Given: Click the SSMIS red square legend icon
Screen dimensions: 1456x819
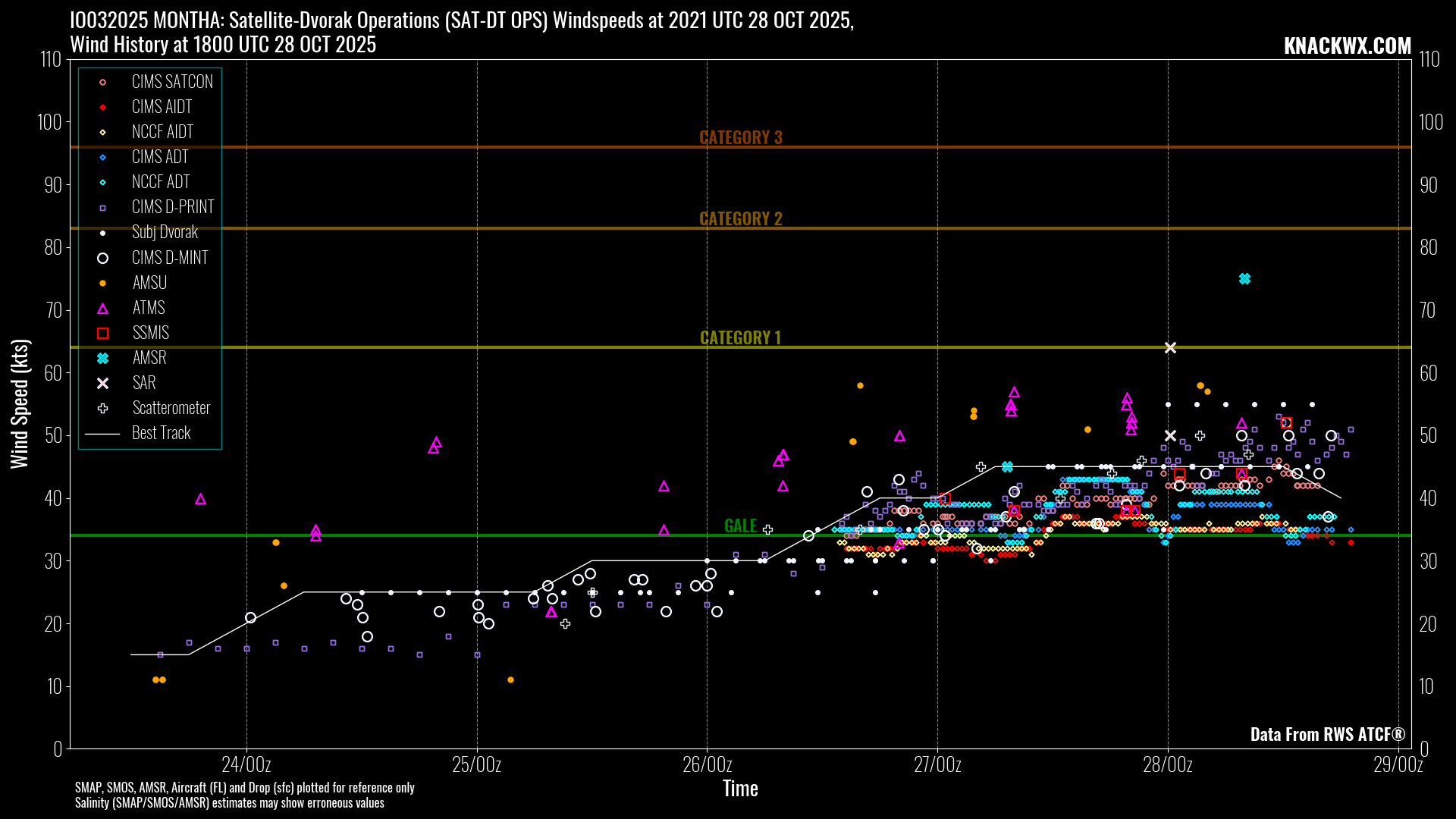Looking at the screenshot, I should pyautogui.click(x=103, y=333).
